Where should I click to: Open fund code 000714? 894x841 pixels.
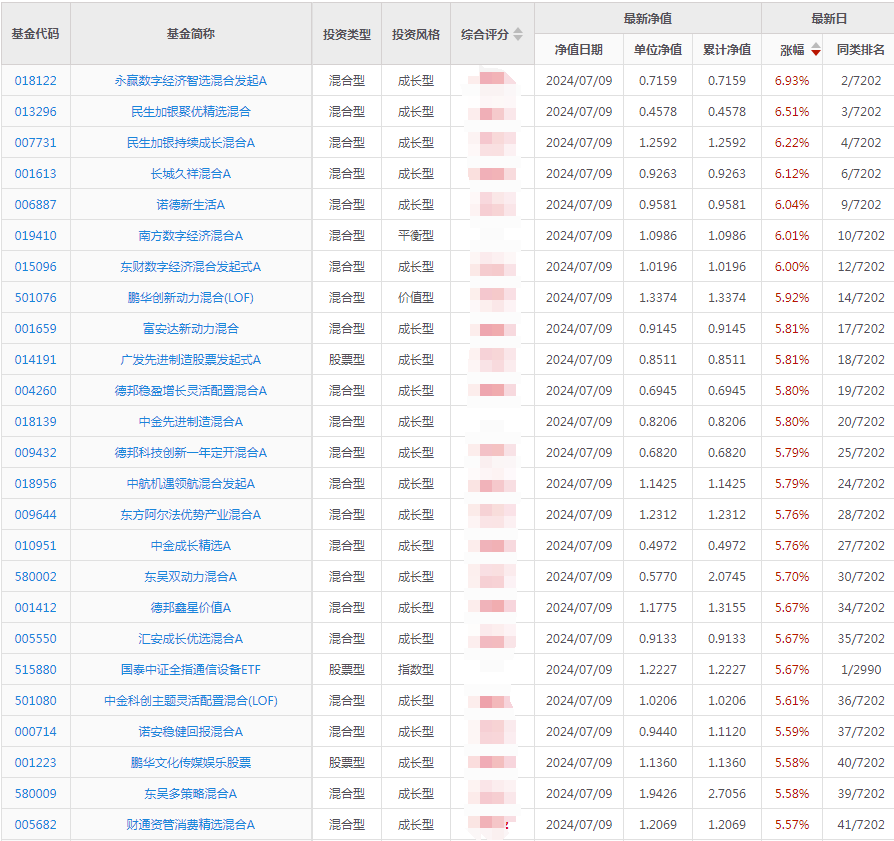(35, 732)
